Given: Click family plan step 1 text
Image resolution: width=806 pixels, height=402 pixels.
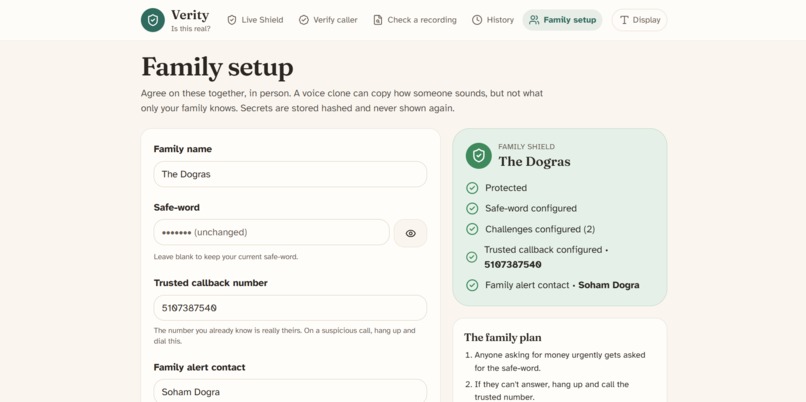Looking at the screenshot, I should pyautogui.click(x=560, y=361).
